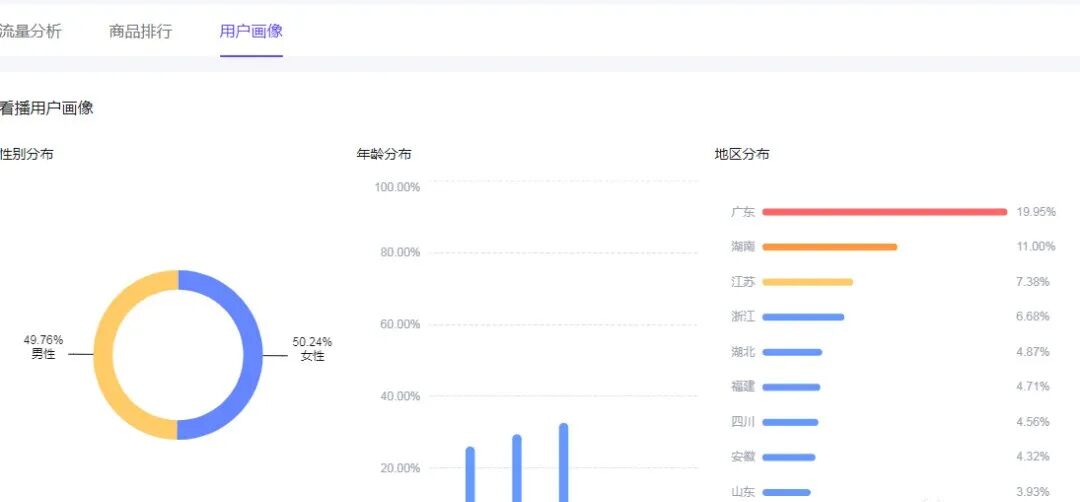Click the 浙江 region label
Image resolution: width=1080 pixels, height=502 pixels.
(743, 317)
